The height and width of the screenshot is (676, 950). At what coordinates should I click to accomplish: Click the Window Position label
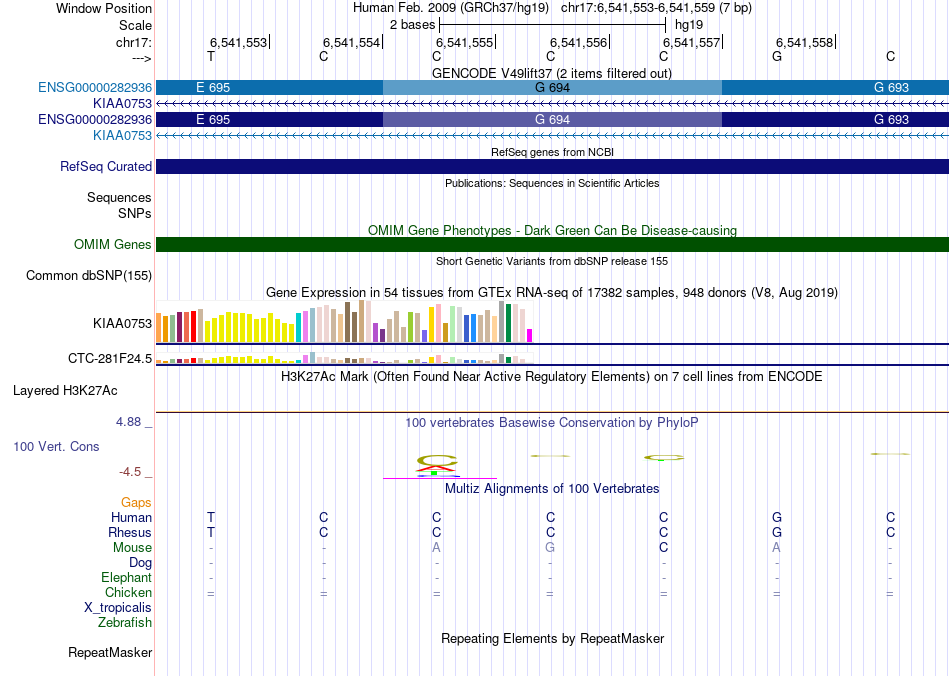pos(104,8)
